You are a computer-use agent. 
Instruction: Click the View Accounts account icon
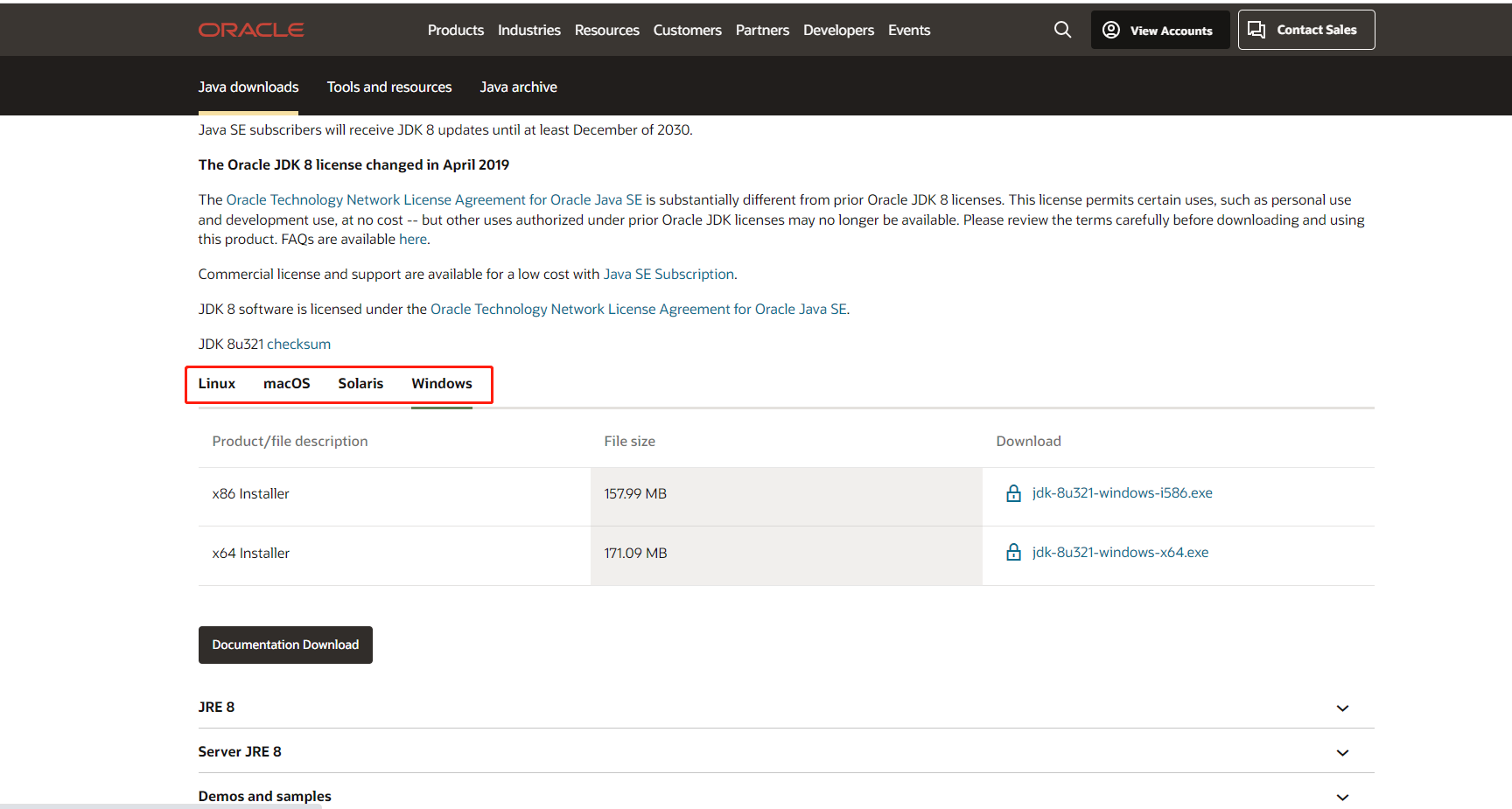pyautogui.click(x=1110, y=29)
